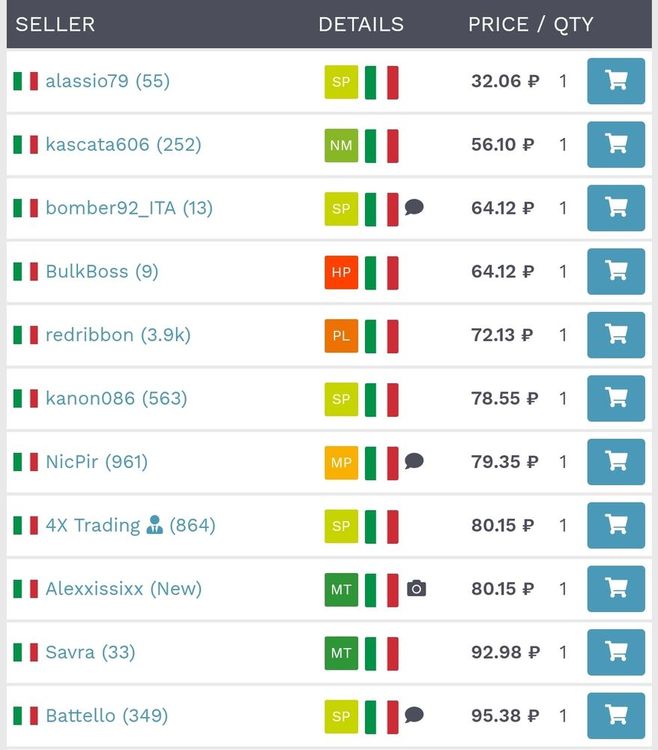Click the NM condition badge for kascata606

pyautogui.click(x=341, y=145)
